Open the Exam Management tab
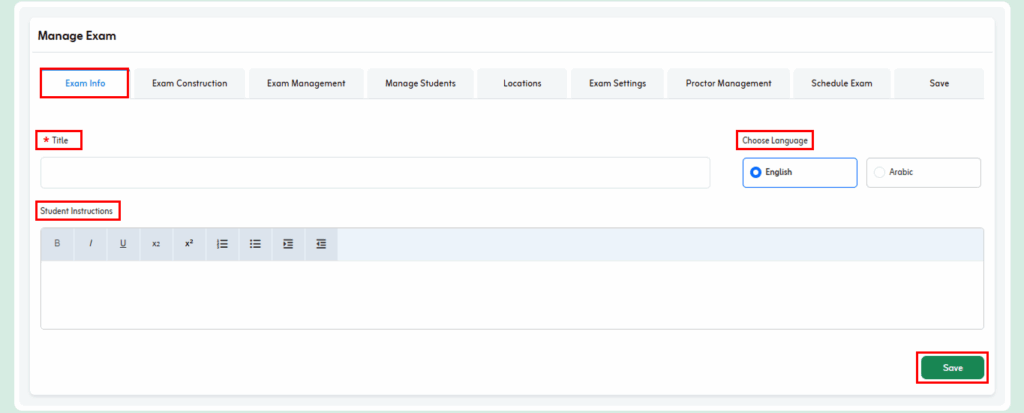The width and height of the screenshot is (1024, 413). [306, 83]
